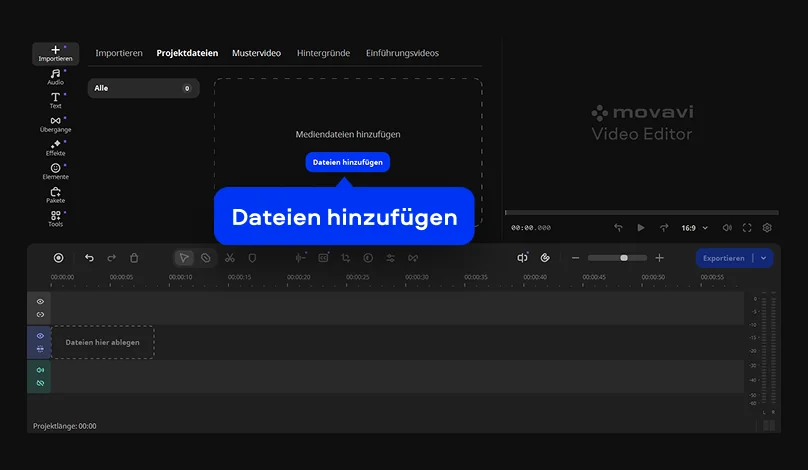Toggle visibility of the top track
This screenshot has width=808, height=470.
click(40, 301)
